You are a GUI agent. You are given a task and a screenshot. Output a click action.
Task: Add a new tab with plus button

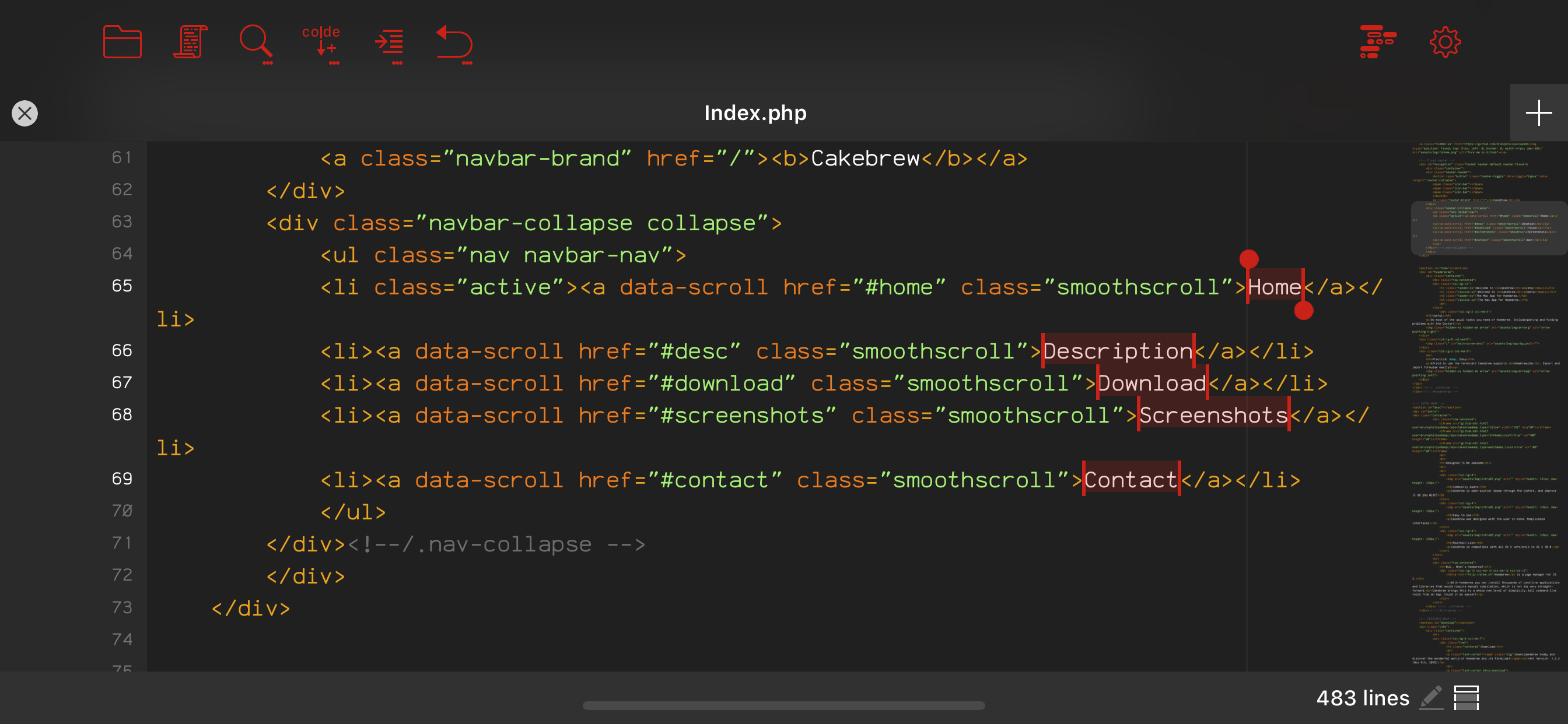point(1538,113)
